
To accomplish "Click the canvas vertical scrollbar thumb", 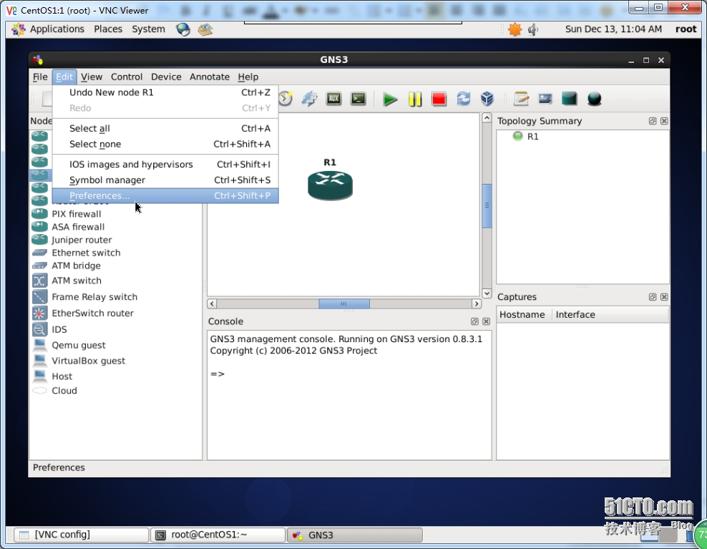I will 487,206.
